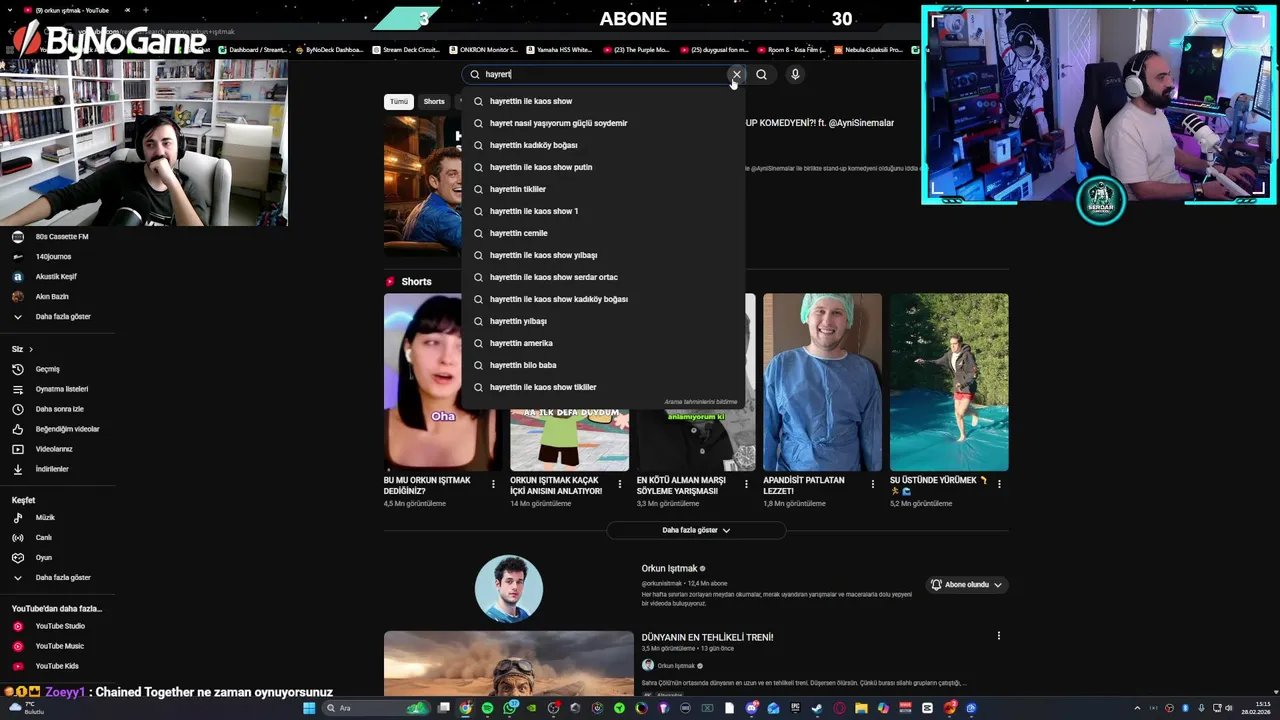
Task: Click the search magnifier button
Action: click(762, 74)
